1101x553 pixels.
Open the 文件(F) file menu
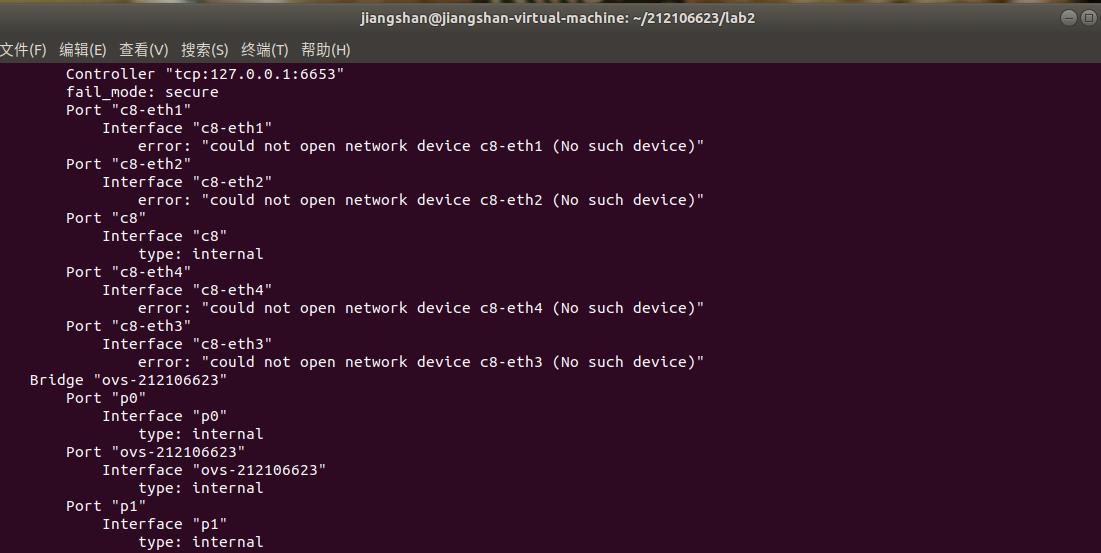(23, 50)
